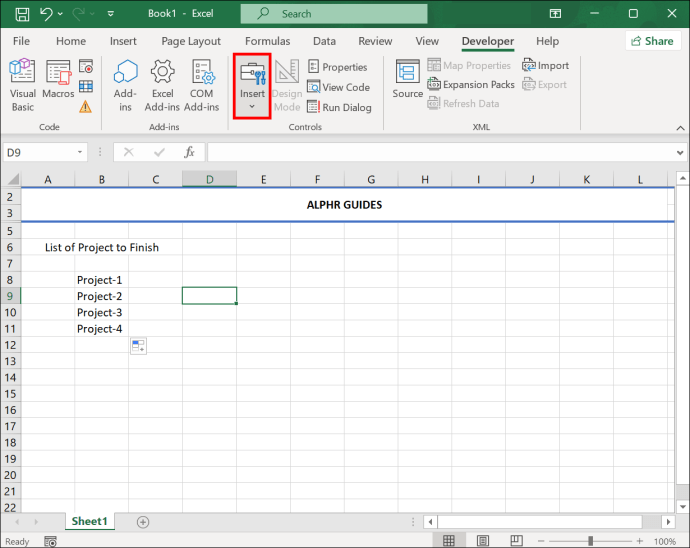This screenshot has height=548, width=690.
Task: Collapse the ribbon with chevron
Action: tap(680, 128)
